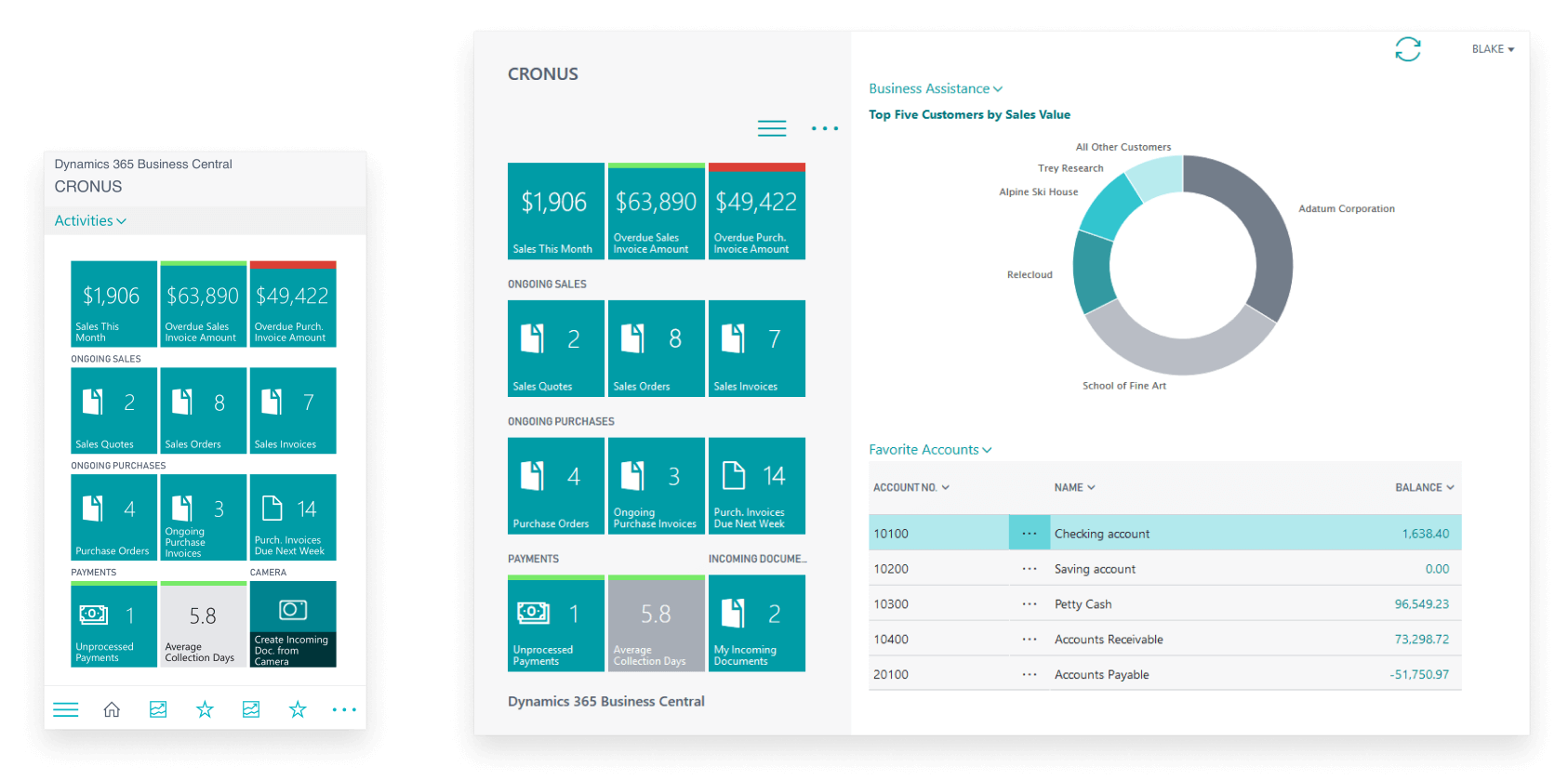
Task: Open ellipsis menu for Petty Cash row
Action: point(1029,604)
